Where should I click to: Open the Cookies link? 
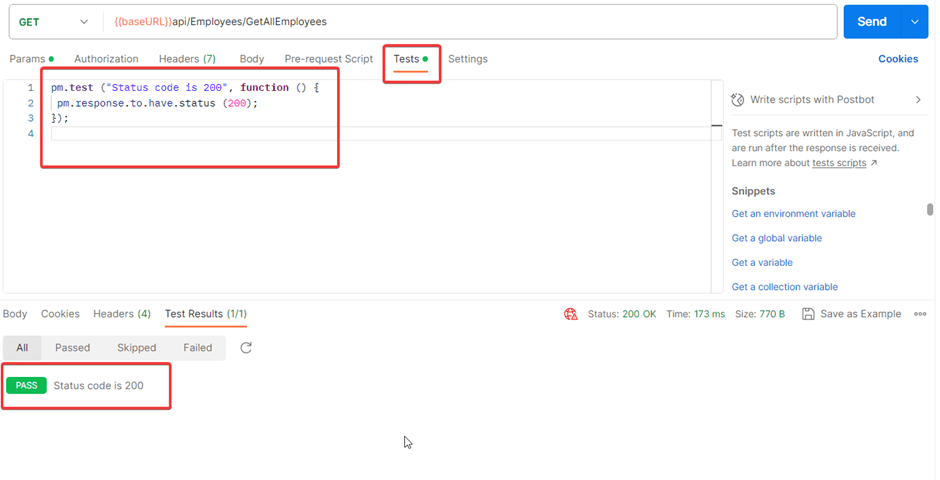click(x=898, y=59)
